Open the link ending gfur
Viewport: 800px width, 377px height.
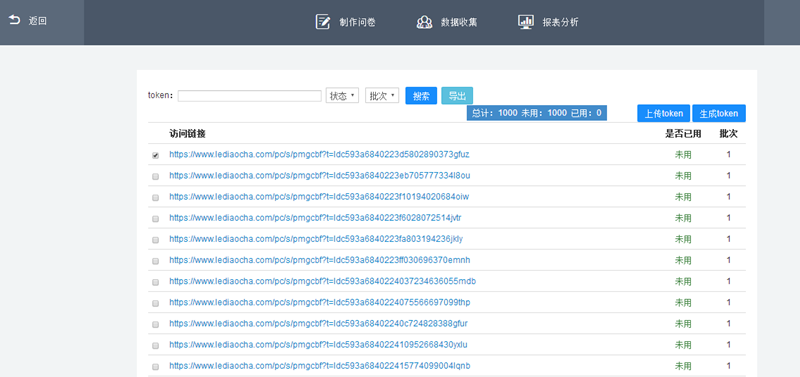click(x=318, y=324)
